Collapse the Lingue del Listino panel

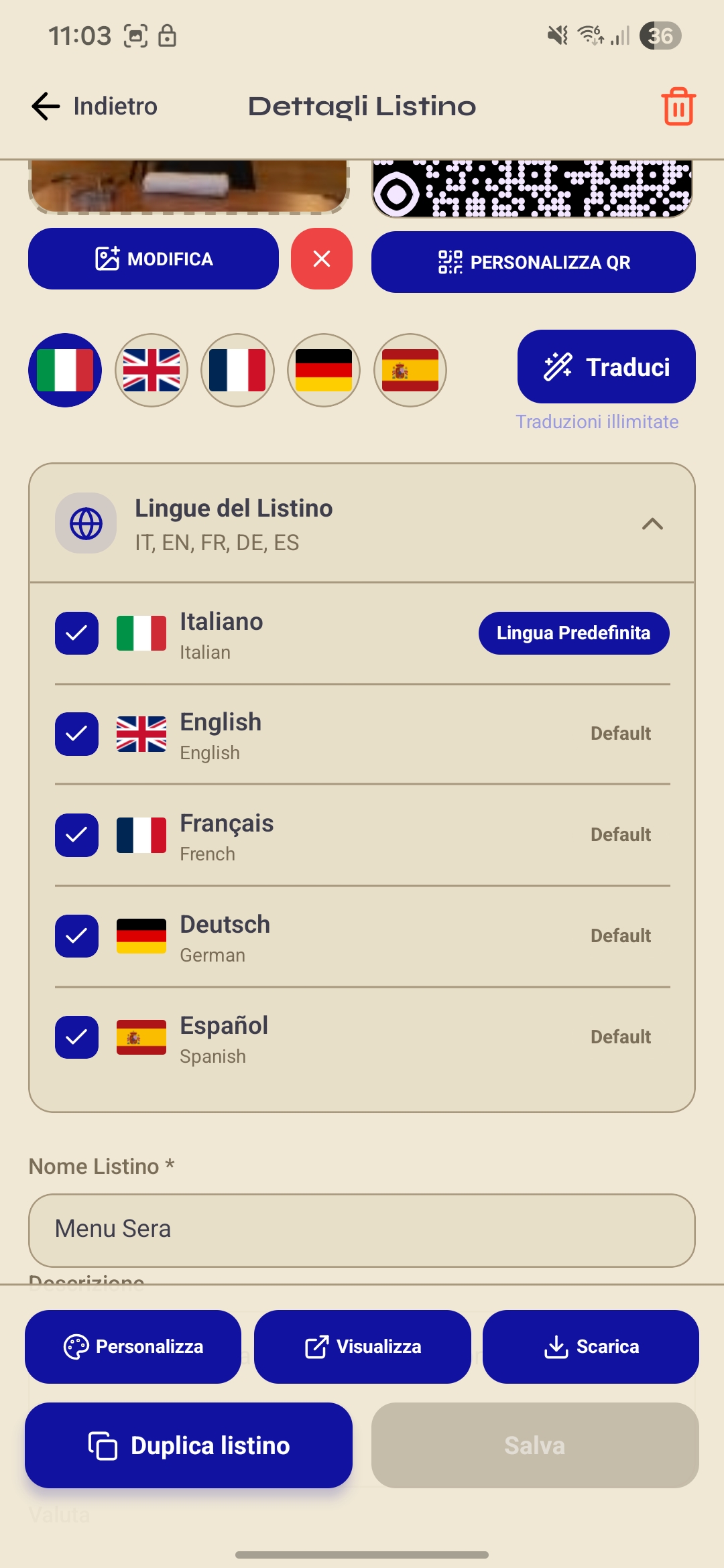point(653,523)
